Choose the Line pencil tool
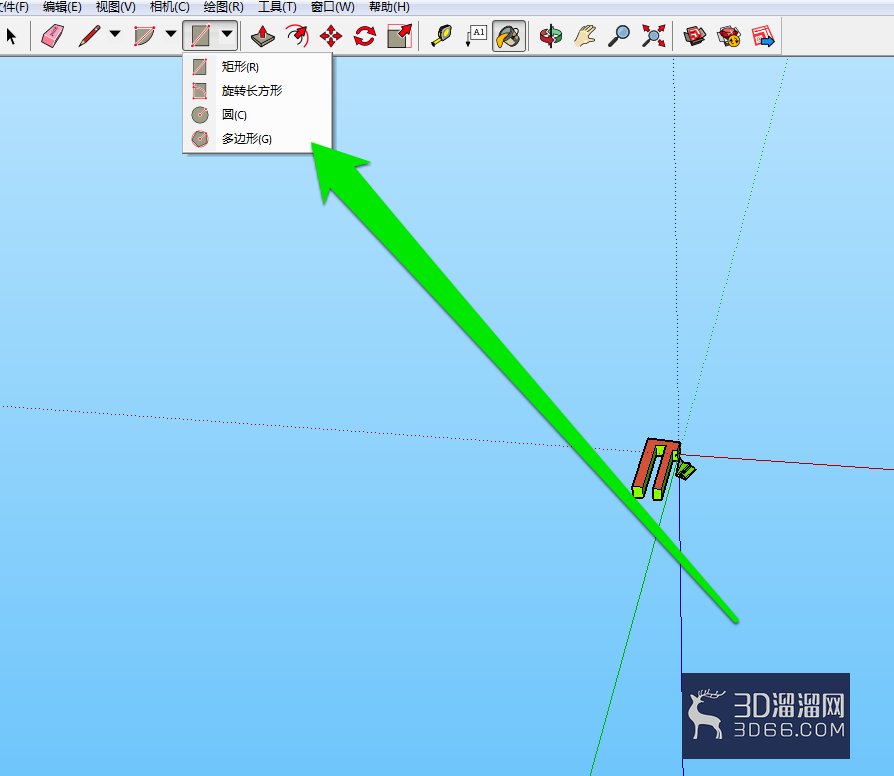This screenshot has width=894, height=776. [x=90, y=36]
